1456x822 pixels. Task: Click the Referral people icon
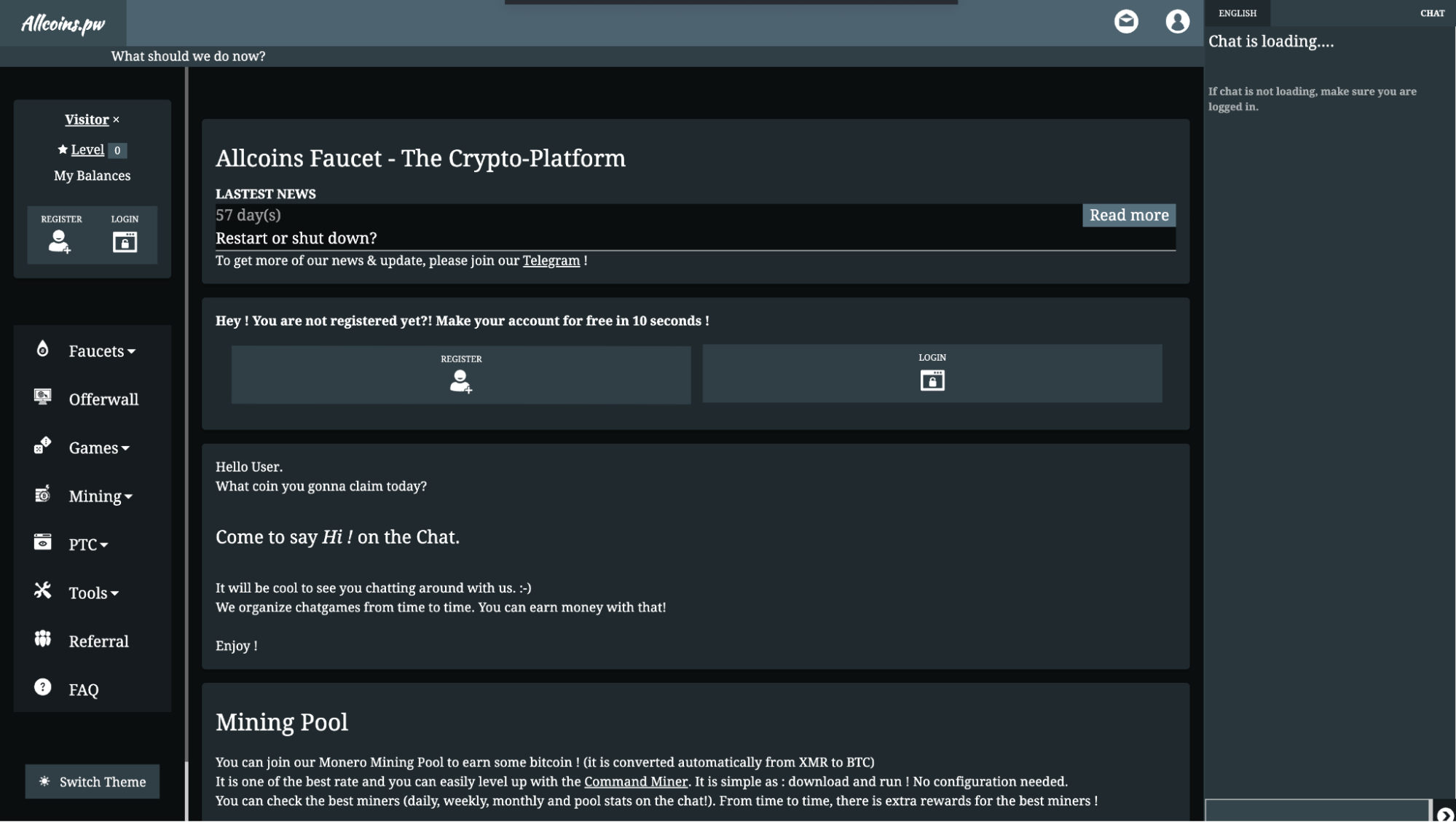(x=43, y=639)
